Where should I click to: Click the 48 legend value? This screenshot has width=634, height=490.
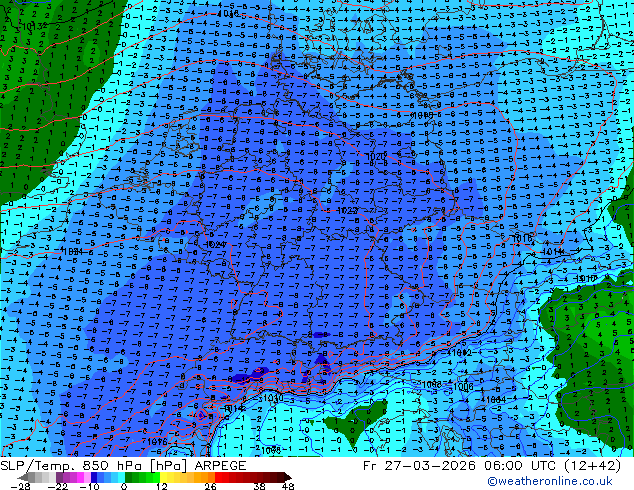point(288,486)
